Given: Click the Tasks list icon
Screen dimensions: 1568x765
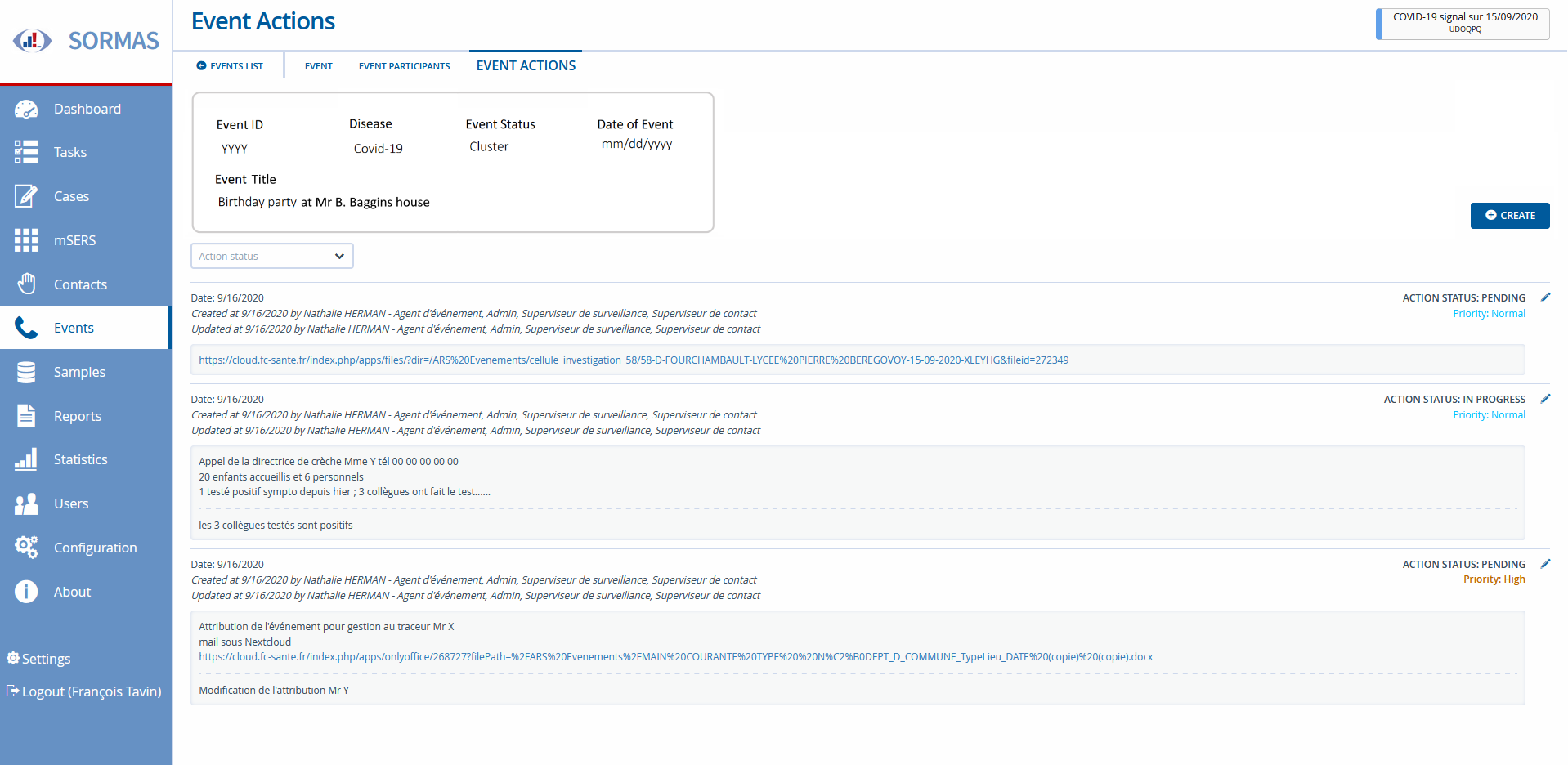Looking at the screenshot, I should tap(26, 152).
